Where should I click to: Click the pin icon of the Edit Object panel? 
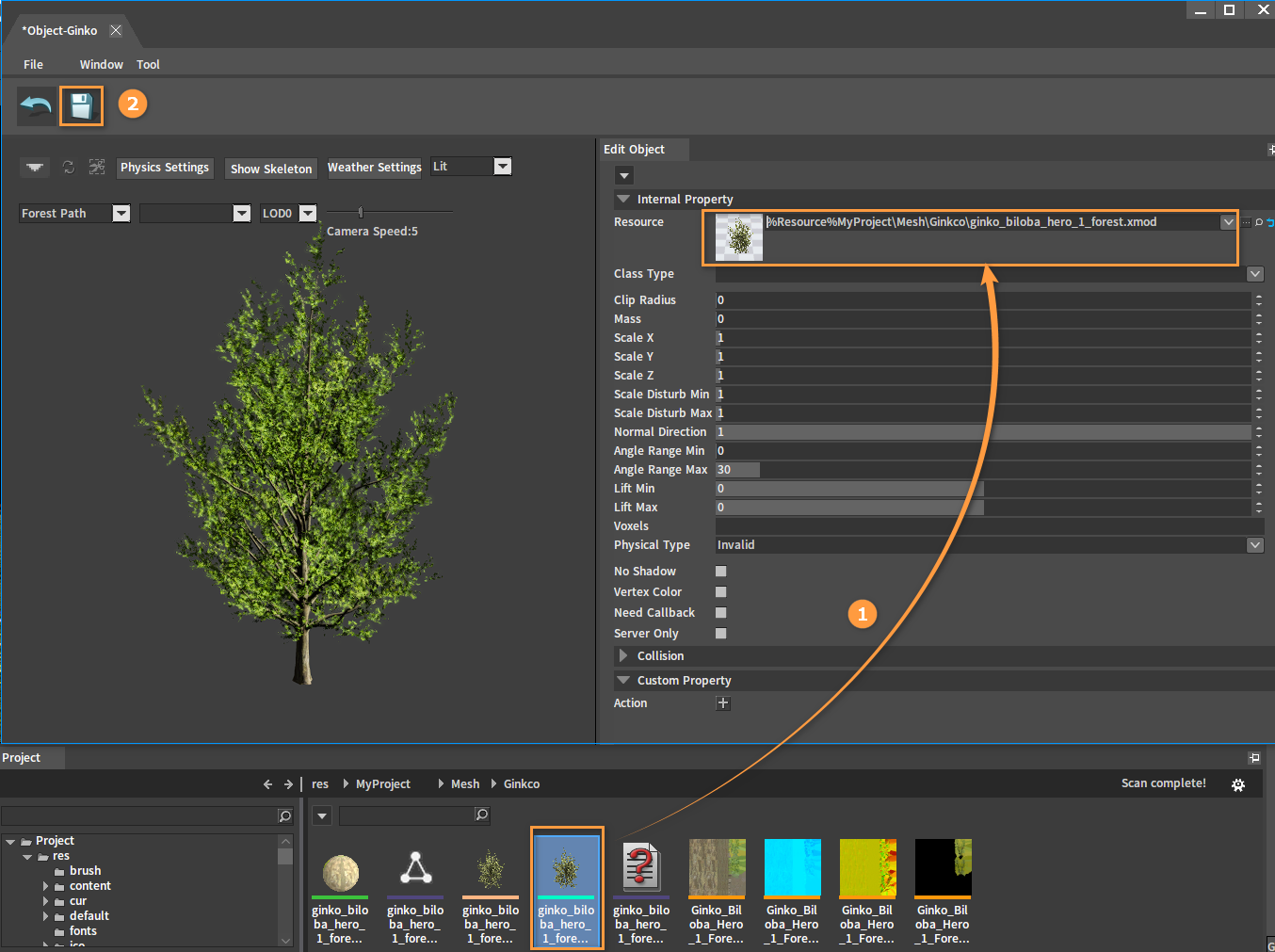pos(1270,149)
